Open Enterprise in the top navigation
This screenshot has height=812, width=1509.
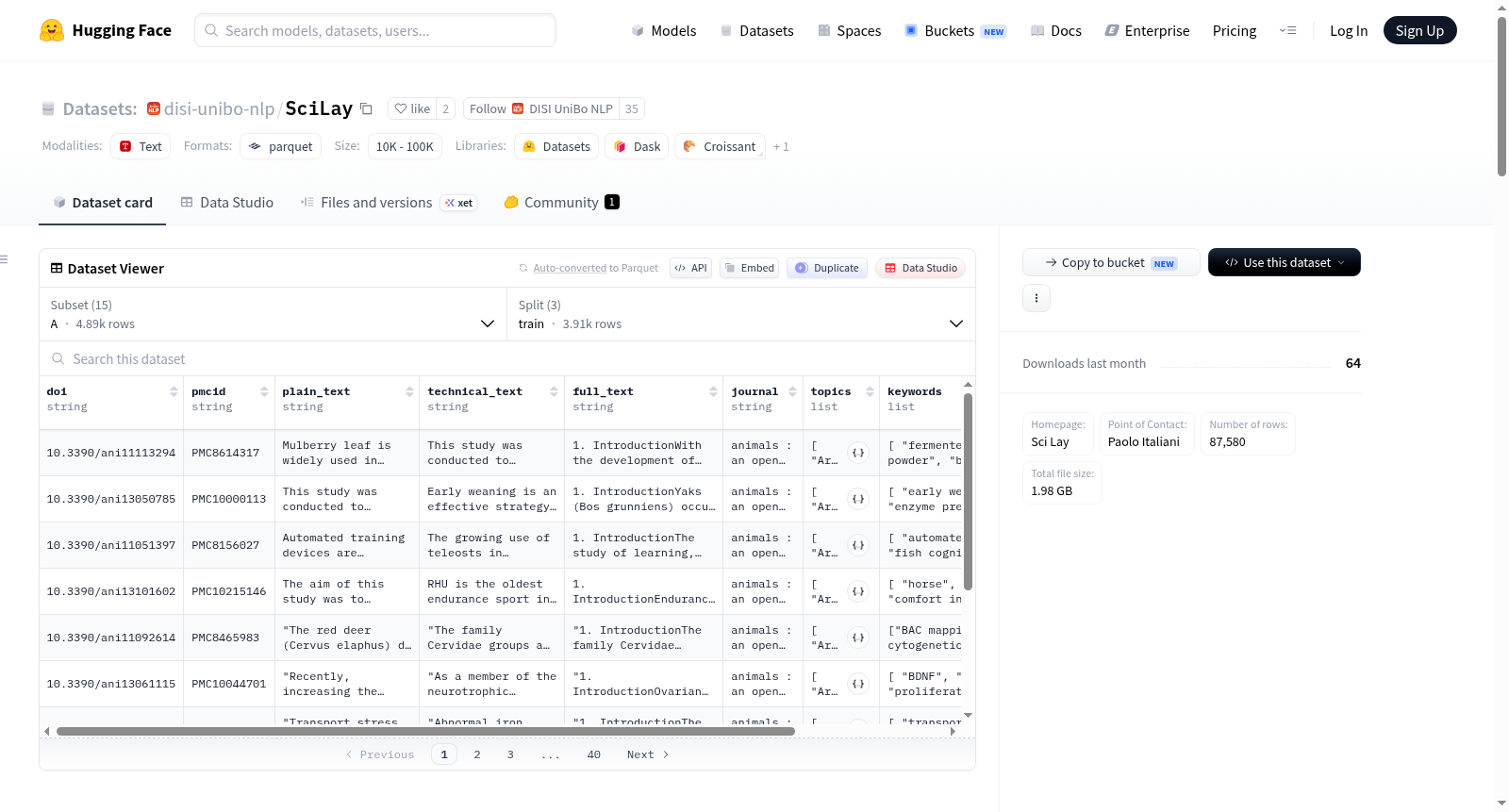(x=1147, y=30)
